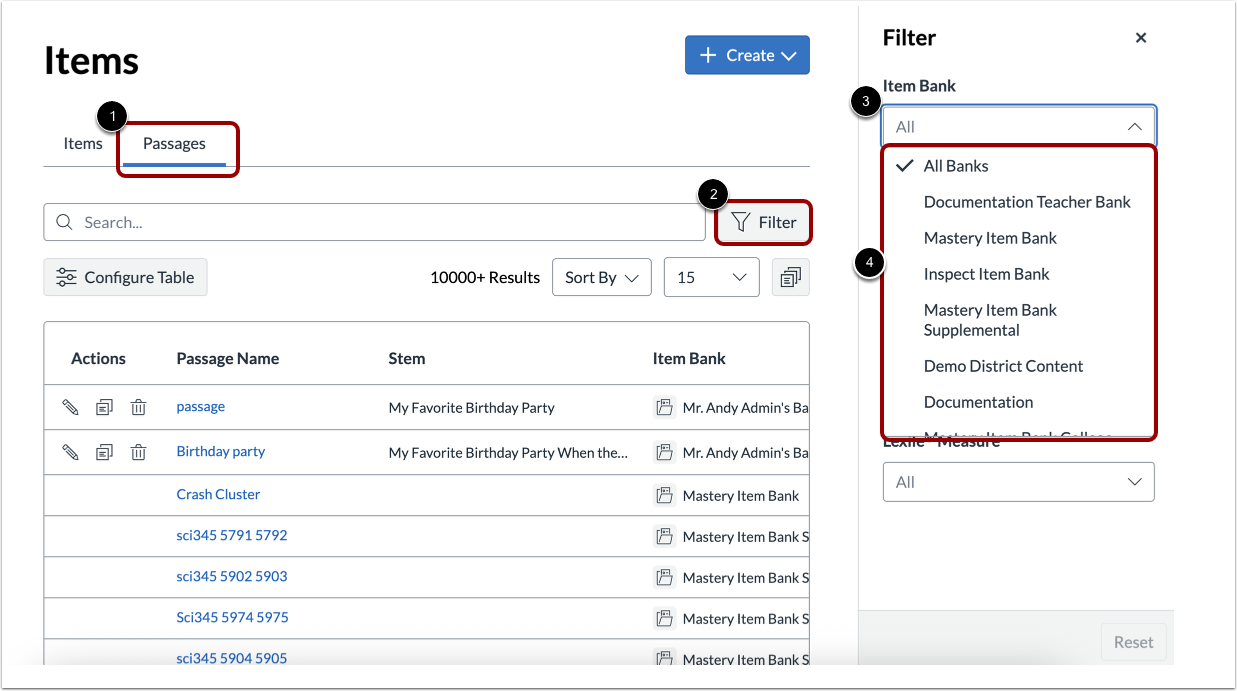Click the 'Item Bank' column header
This screenshot has height=691, width=1237.
(689, 358)
